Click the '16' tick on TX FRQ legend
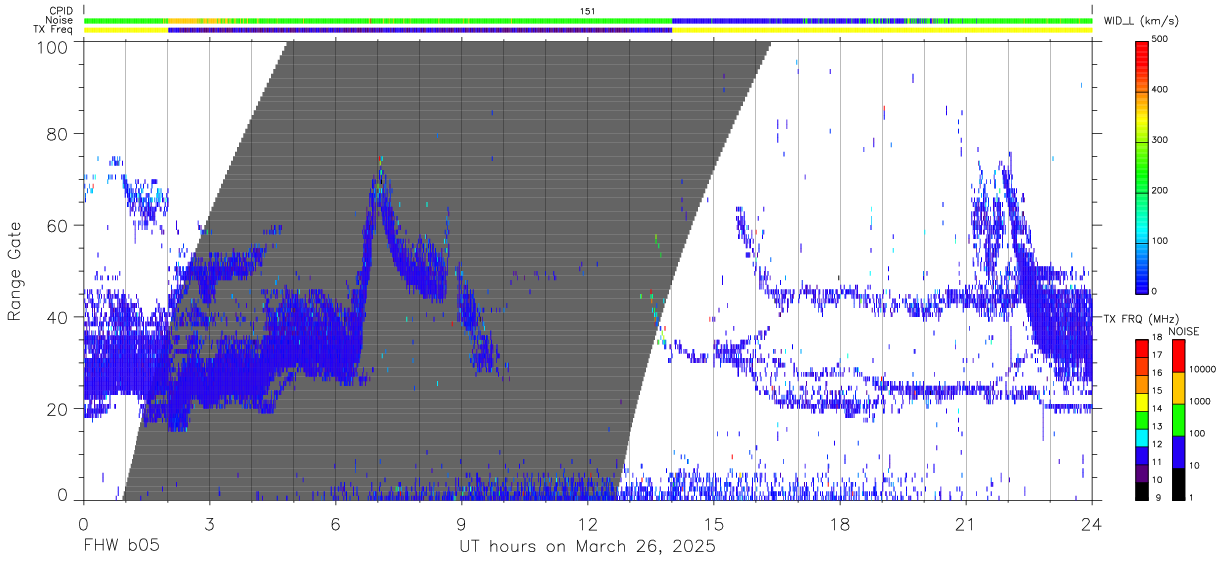Image resolution: width=1228 pixels, height=567 pixels. (1158, 374)
